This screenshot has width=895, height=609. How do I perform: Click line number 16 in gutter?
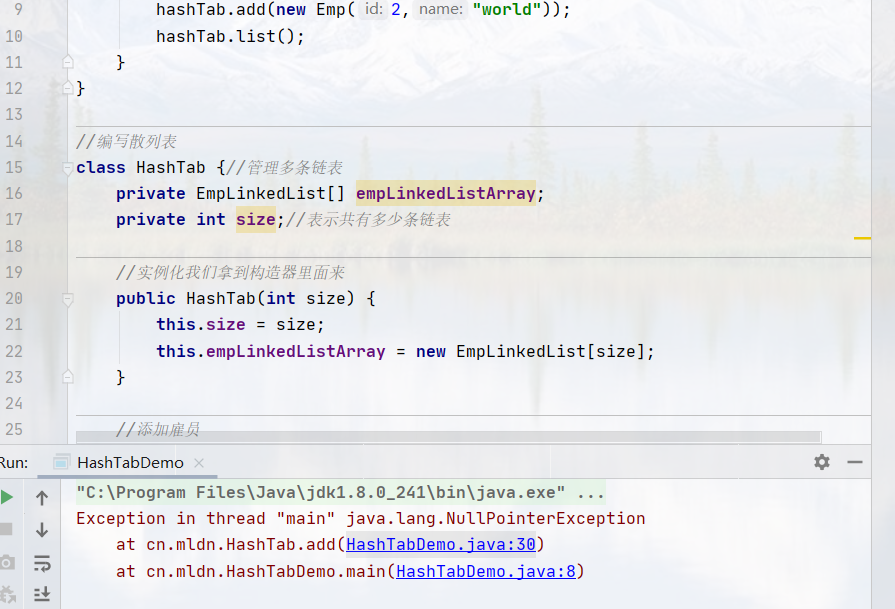[x=14, y=193]
